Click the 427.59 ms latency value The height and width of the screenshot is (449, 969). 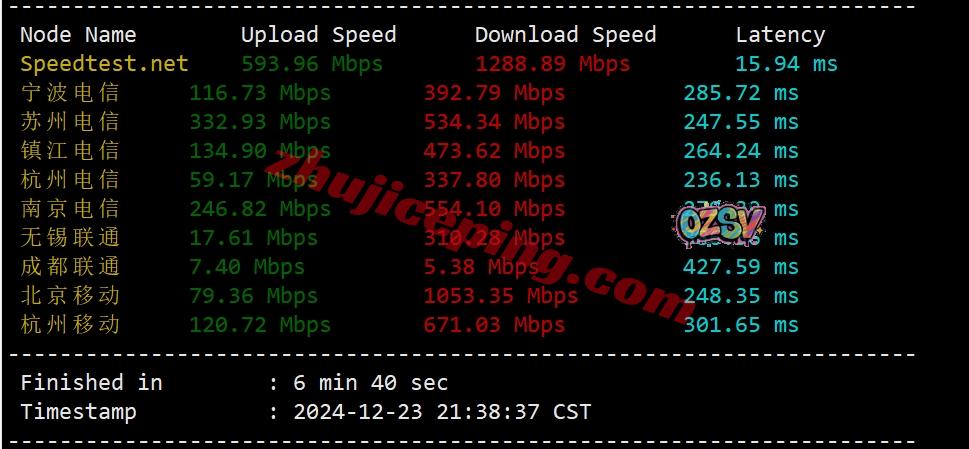741,267
